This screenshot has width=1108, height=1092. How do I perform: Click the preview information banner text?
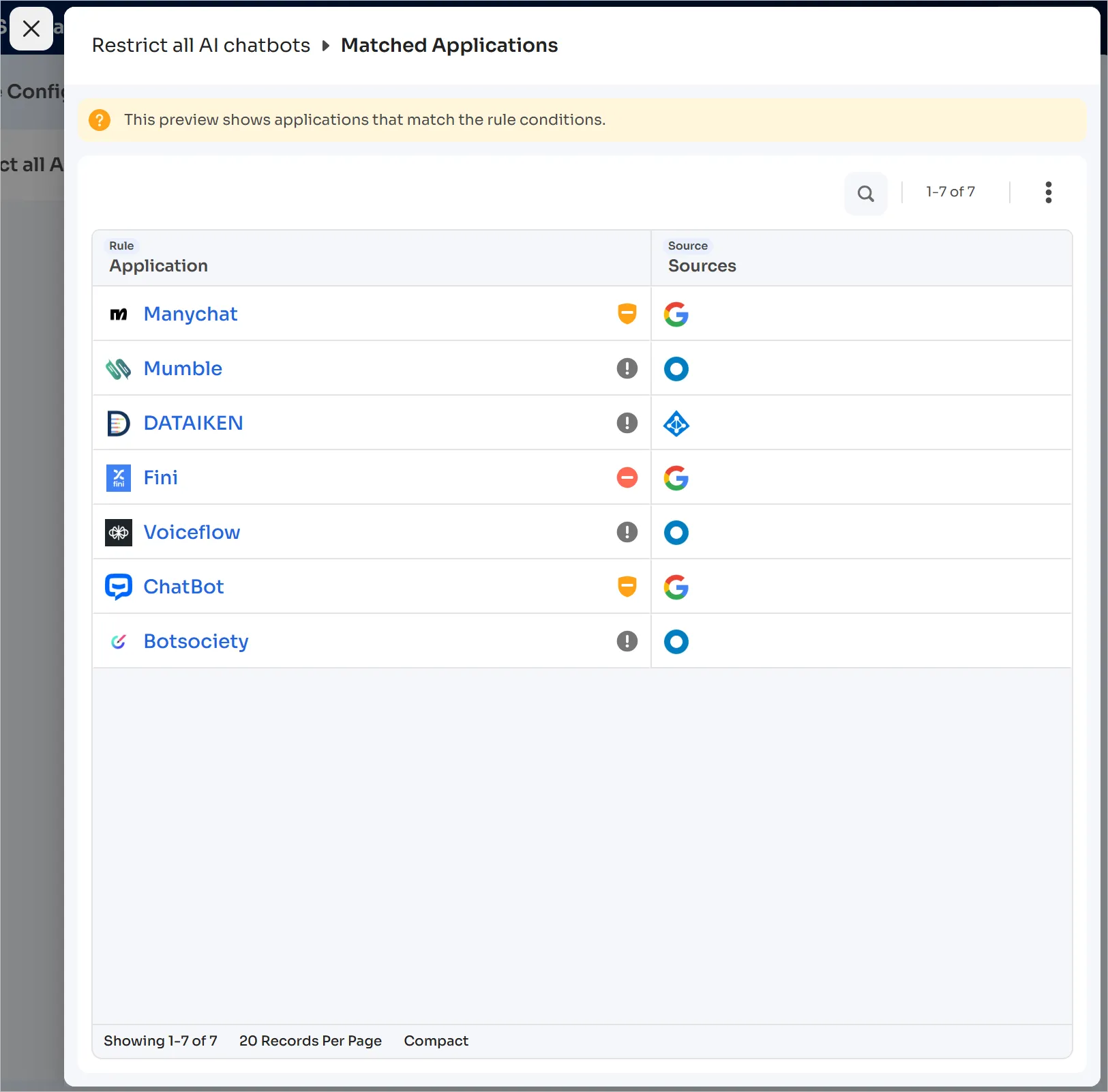pyautogui.click(x=365, y=120)
